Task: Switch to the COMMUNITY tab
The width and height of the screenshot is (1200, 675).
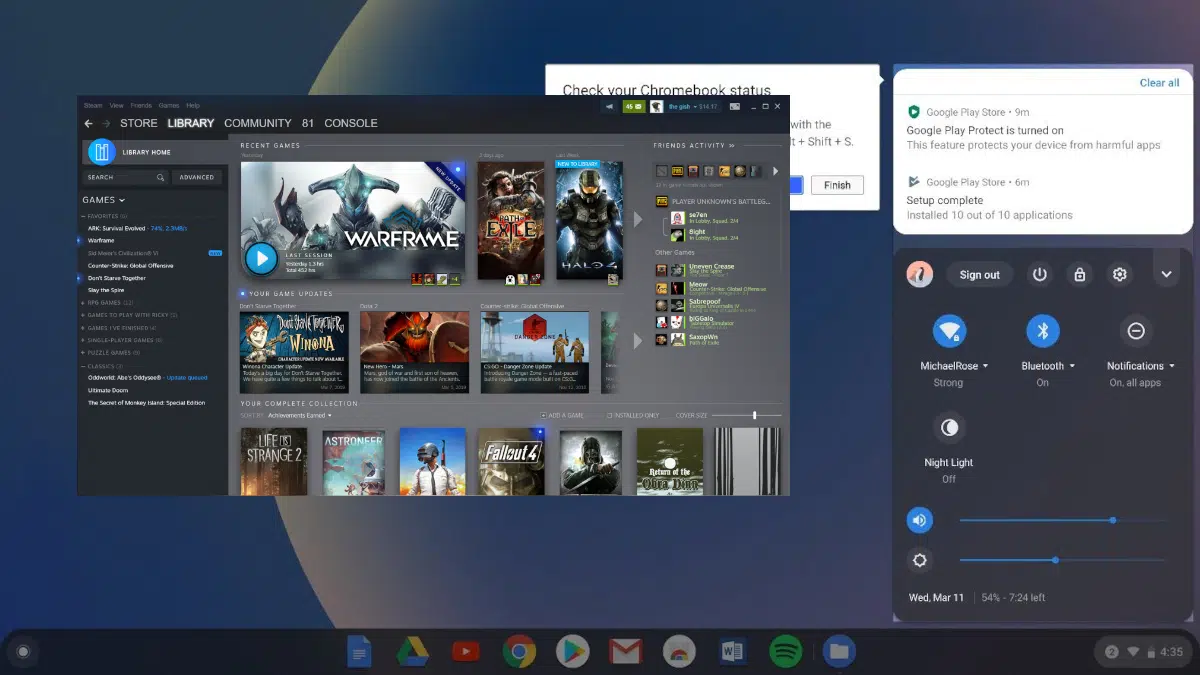Action: coord(258,123)
